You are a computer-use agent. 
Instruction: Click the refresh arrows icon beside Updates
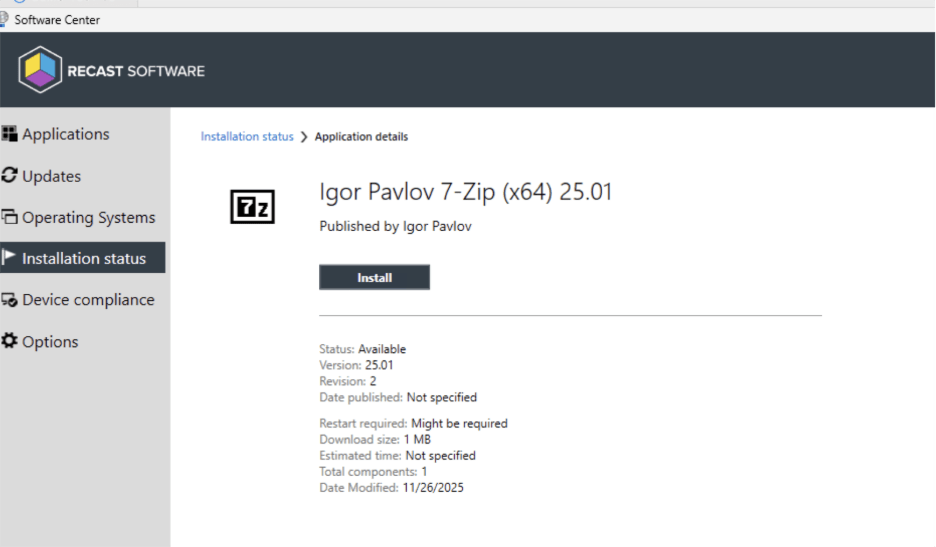pyautogui.click(x=10, y=176)
